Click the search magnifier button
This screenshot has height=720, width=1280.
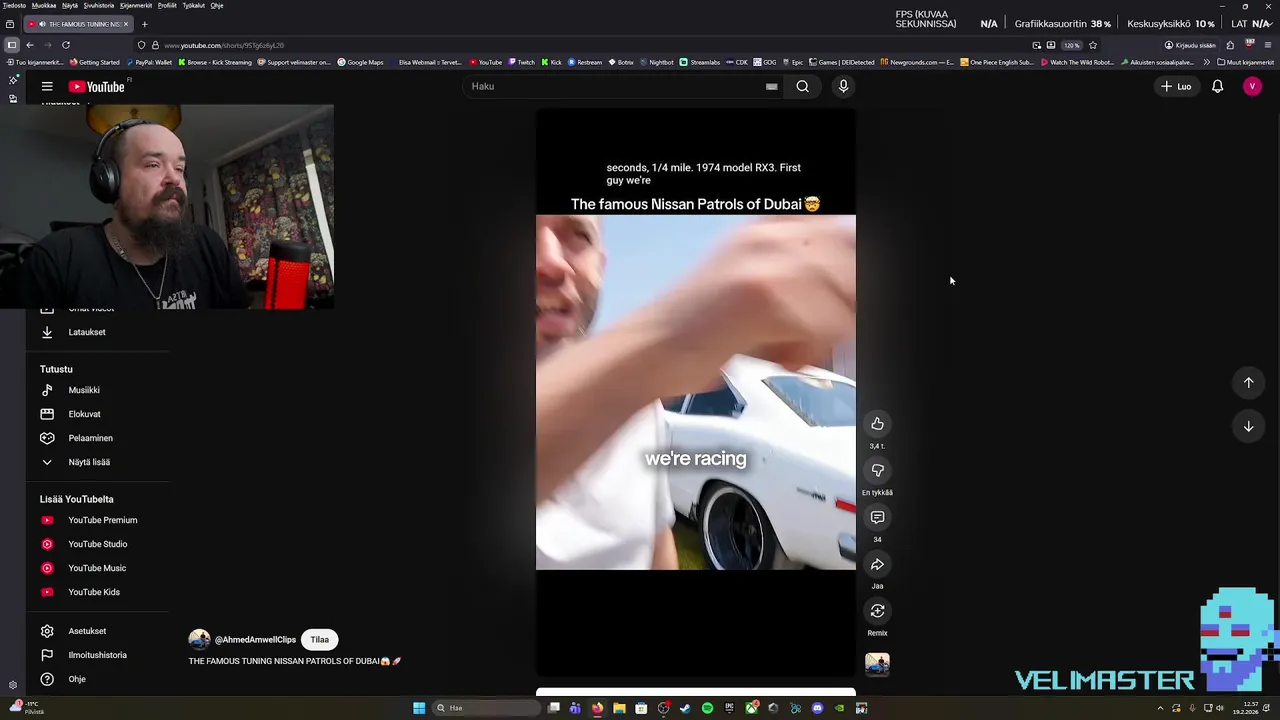(x=802, y=86)
